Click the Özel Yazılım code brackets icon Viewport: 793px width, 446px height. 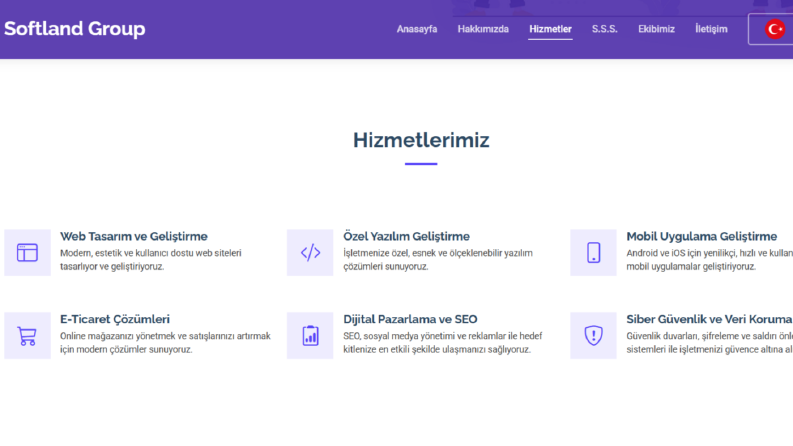click(310, 252)
